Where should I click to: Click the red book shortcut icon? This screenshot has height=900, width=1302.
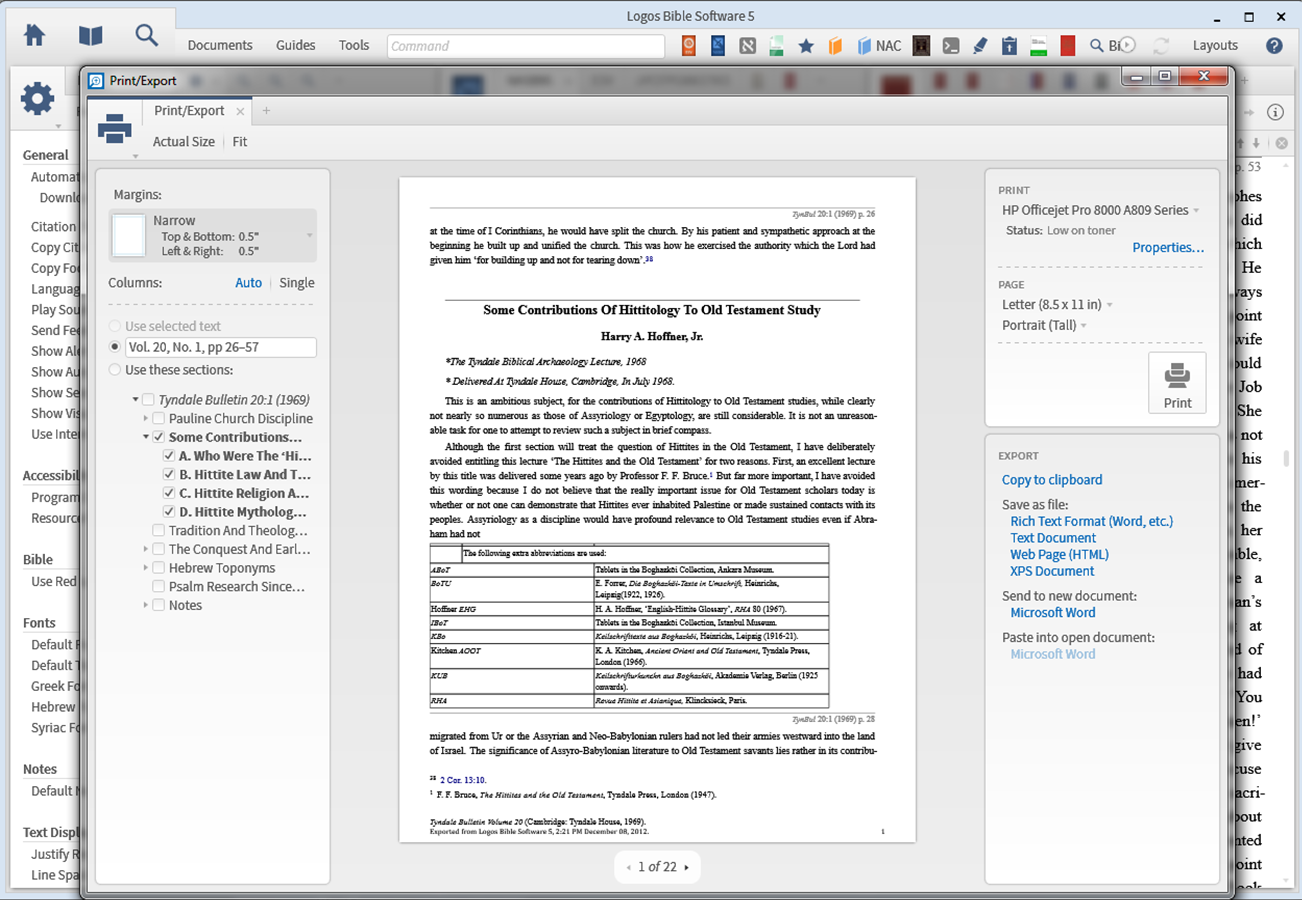point(1068,45)
